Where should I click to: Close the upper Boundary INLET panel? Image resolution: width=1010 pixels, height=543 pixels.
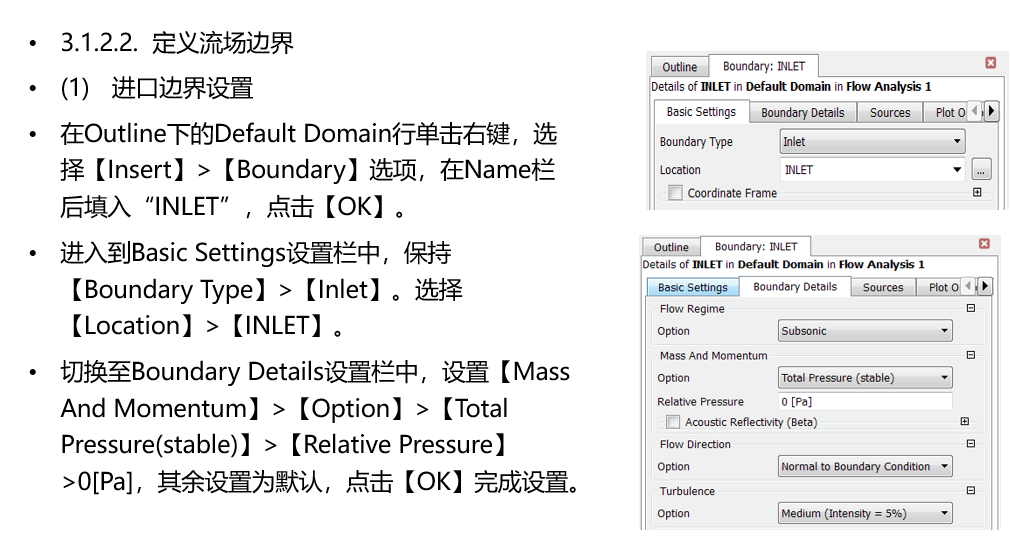(x=991, y=62)
